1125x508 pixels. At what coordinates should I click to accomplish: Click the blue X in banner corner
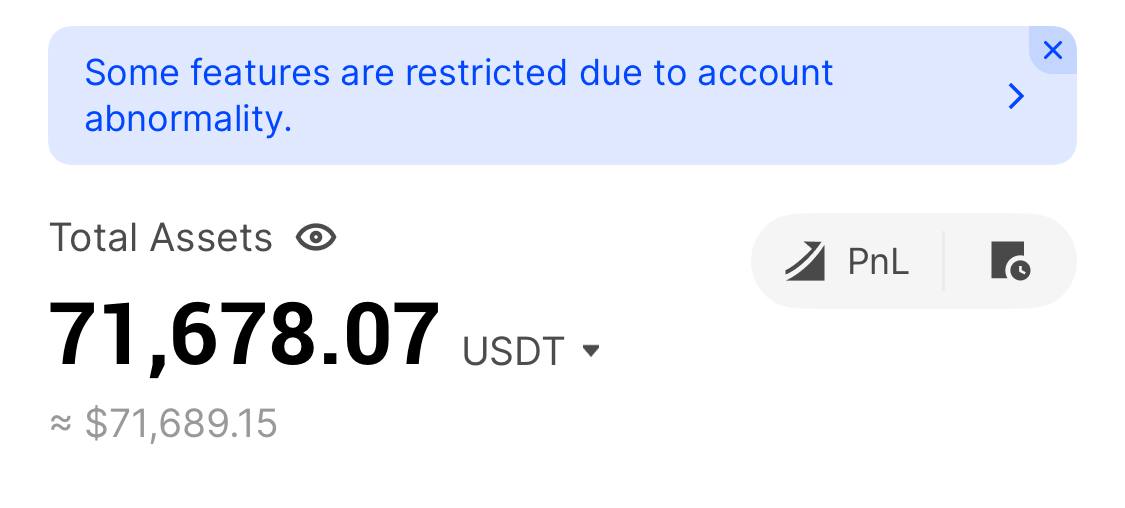pyautogui.click(x=1052, y=50)
